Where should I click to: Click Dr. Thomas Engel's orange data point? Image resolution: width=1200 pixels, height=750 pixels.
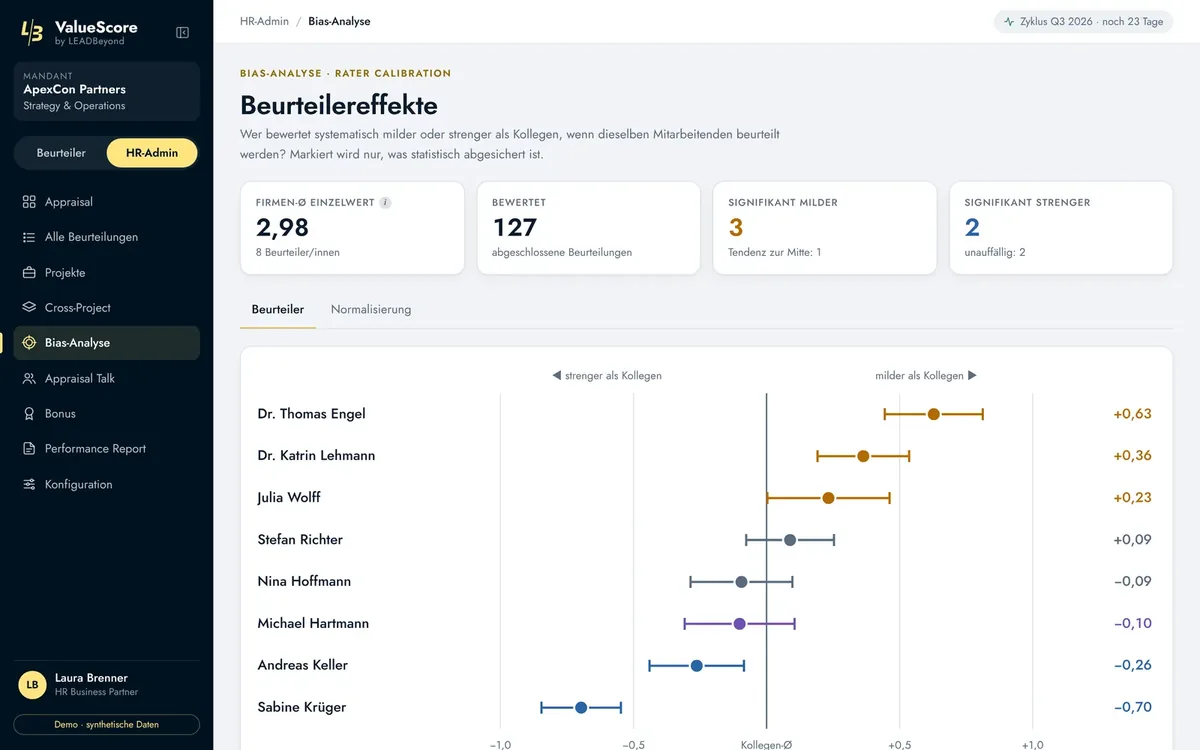933,414
